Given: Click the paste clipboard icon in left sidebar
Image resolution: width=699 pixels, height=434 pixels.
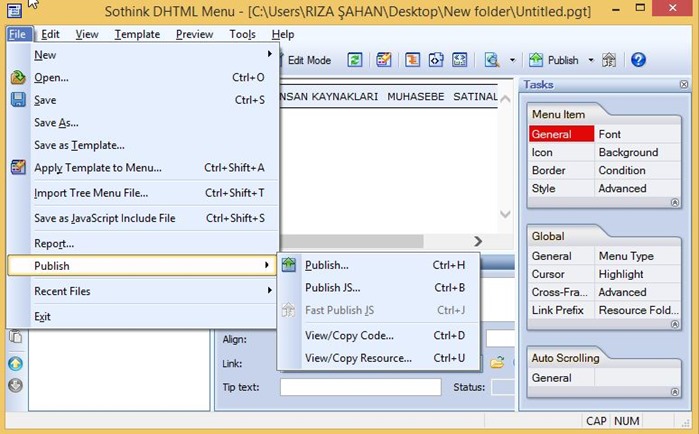Looking at the screenshot, I should coord(16,336).
